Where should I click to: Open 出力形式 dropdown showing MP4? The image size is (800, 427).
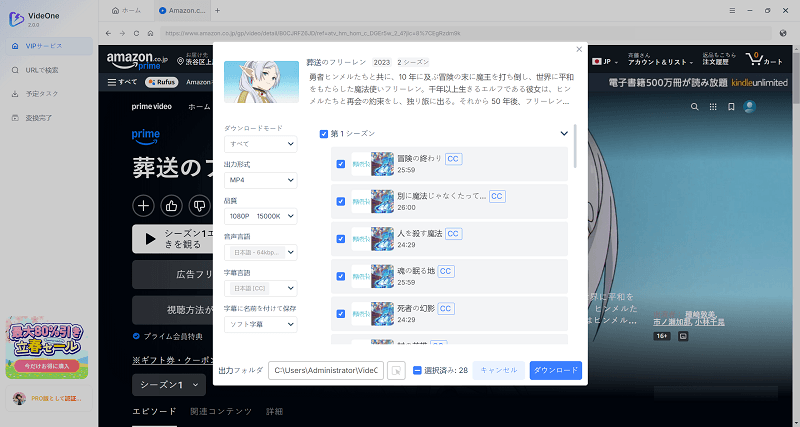tap(260, 180)
